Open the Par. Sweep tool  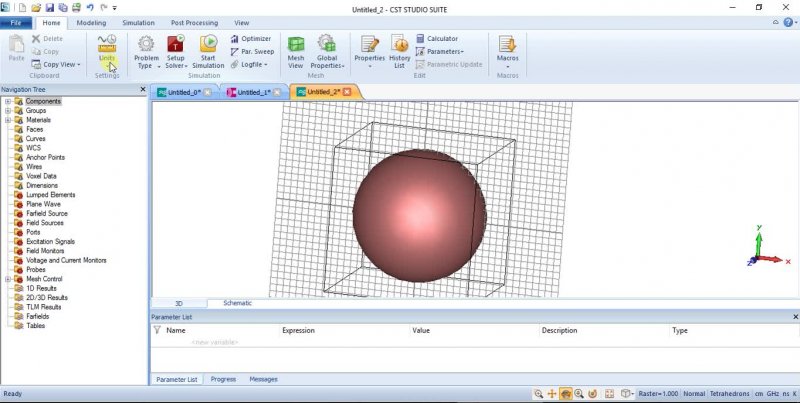click(x=252, y=52)
